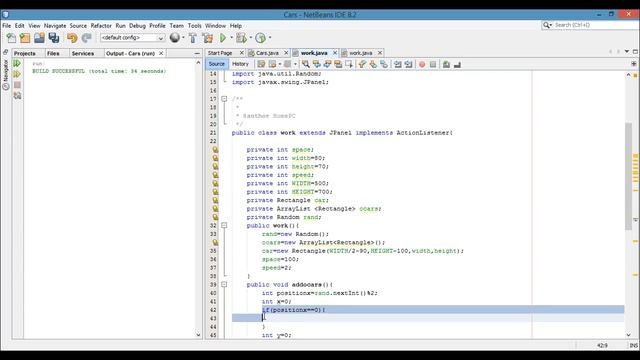
Task: Click the Output panel scroll down arrow
Action: point(198,335)
